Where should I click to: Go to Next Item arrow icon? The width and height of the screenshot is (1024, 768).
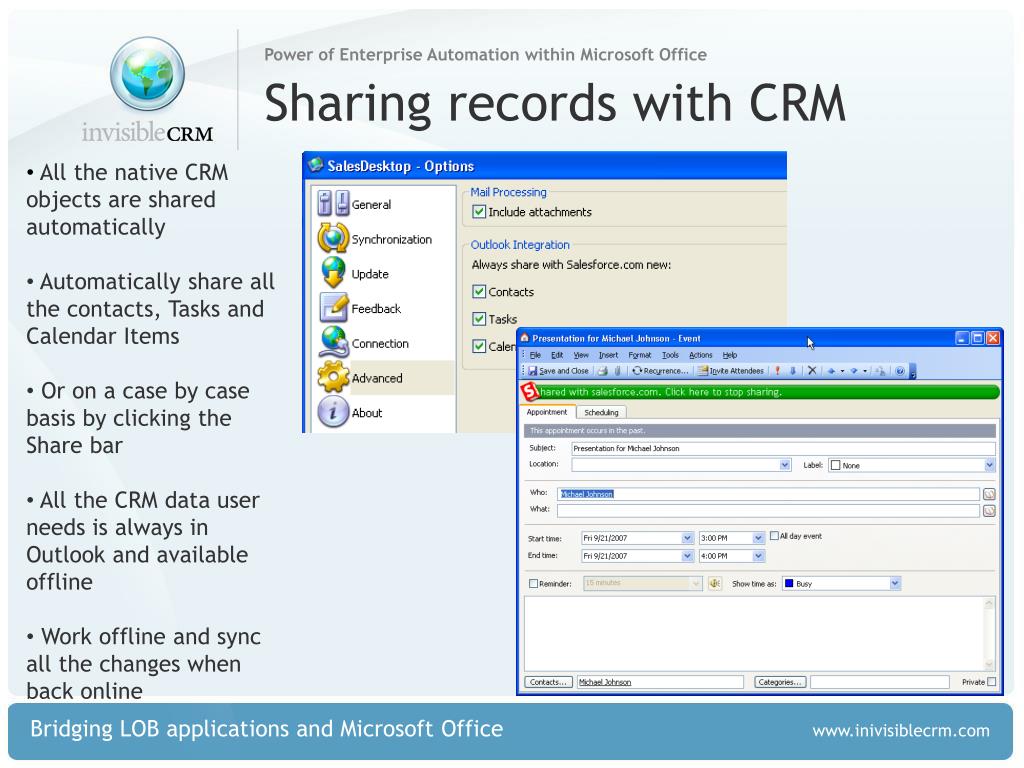point(854,371)
